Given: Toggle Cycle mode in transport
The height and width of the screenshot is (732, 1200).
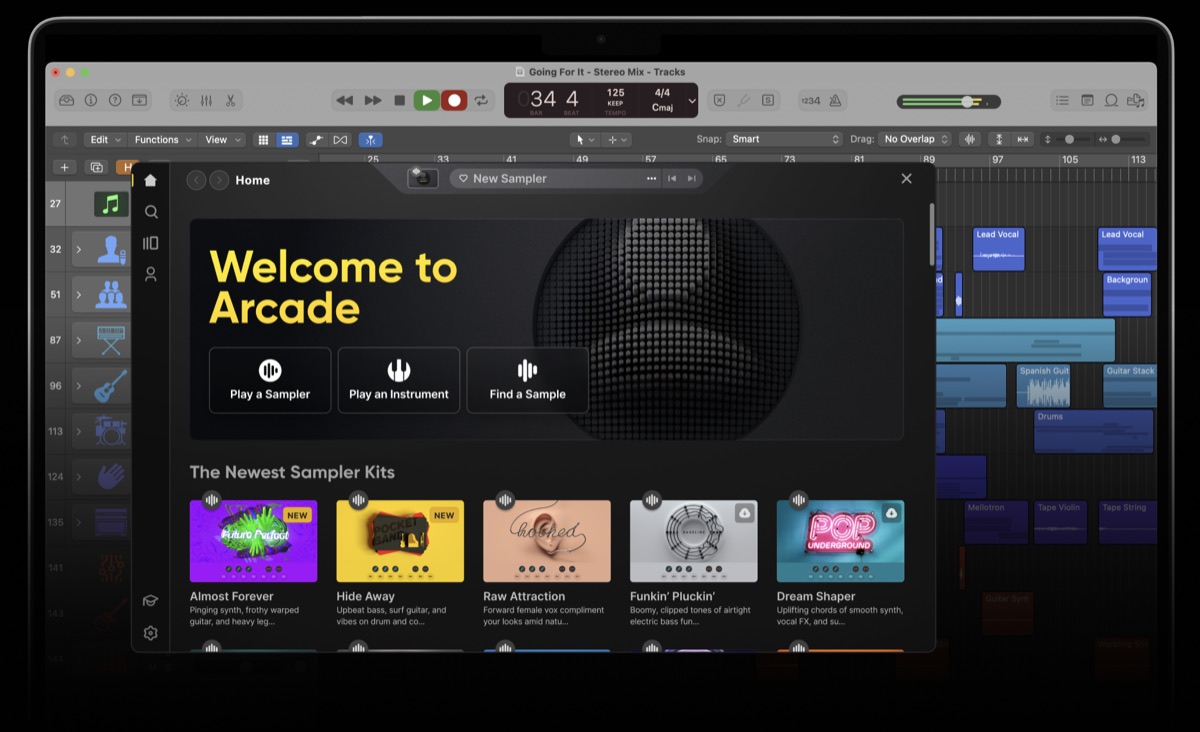Looking at the screenshot, I should coord(481,100).
